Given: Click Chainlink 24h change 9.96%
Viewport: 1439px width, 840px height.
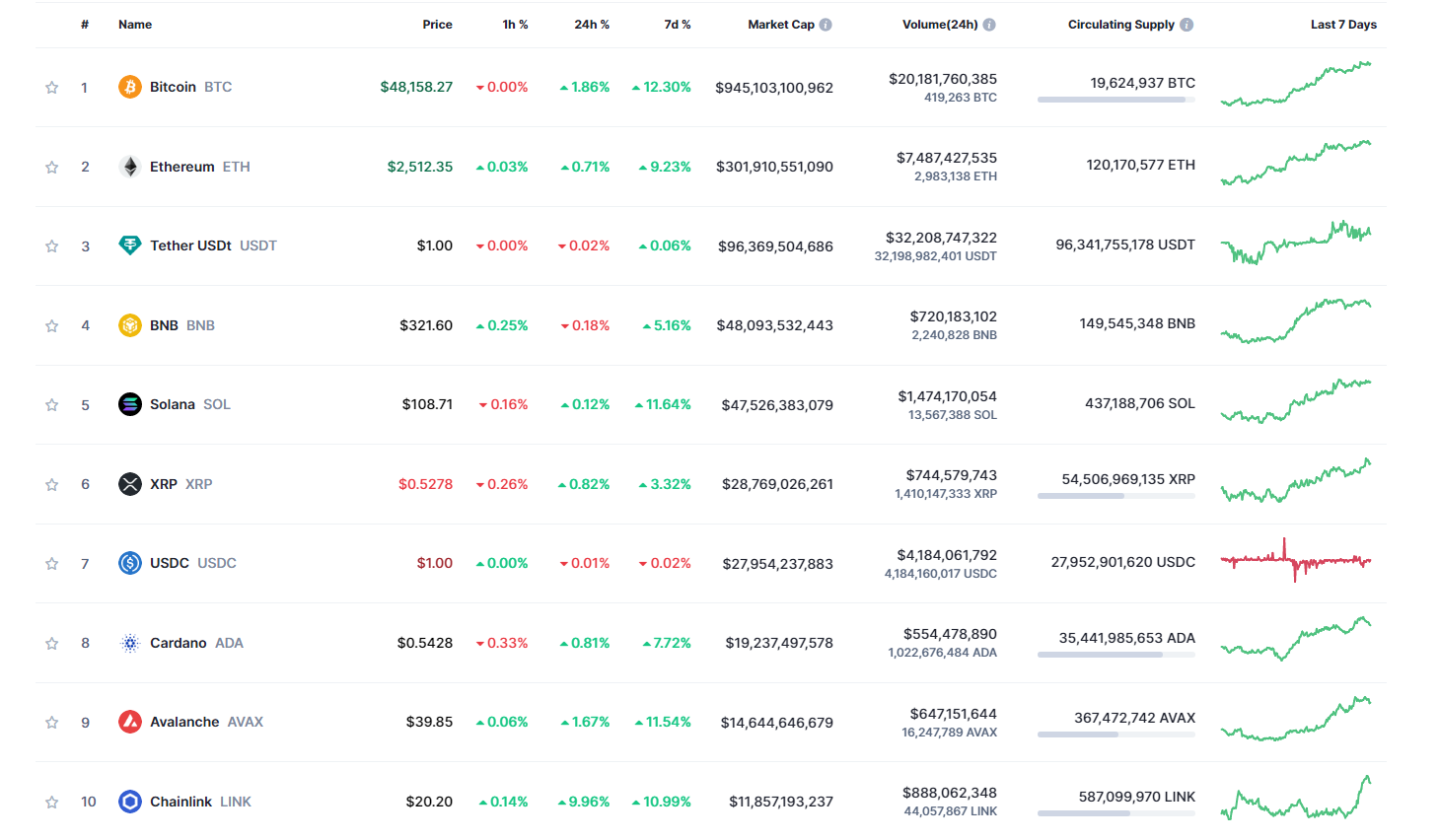Looking at the screenshot, I should click(x=584, y=802).
